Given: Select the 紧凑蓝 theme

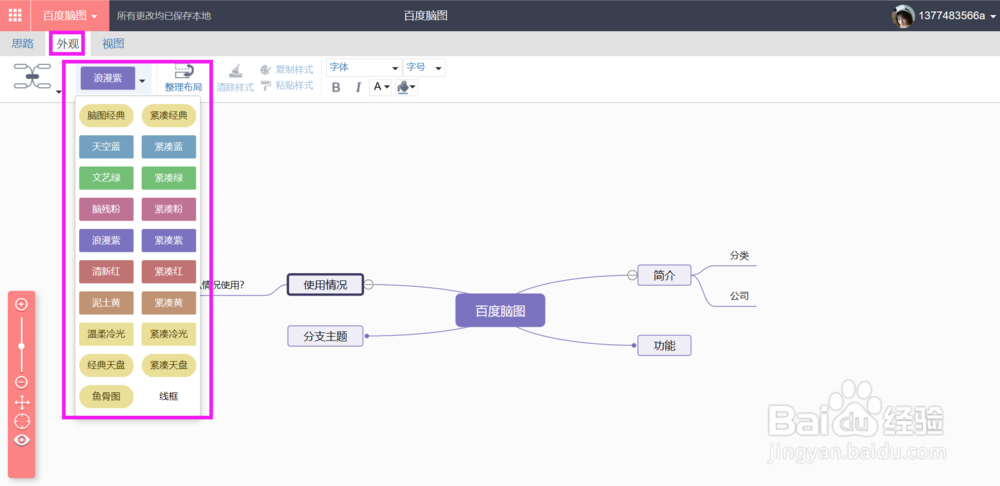Looking at the screenshot, I should click(x=169, y=147).
